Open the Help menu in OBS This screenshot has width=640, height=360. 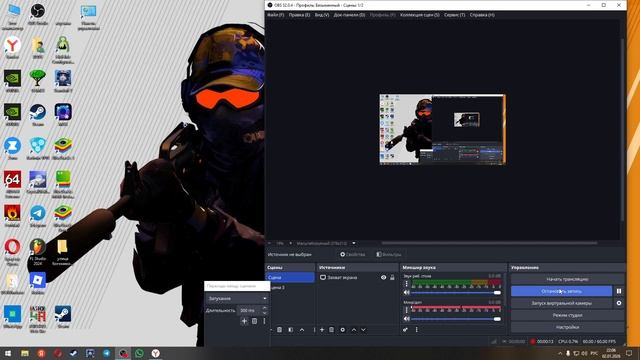(x=482, y=15)
